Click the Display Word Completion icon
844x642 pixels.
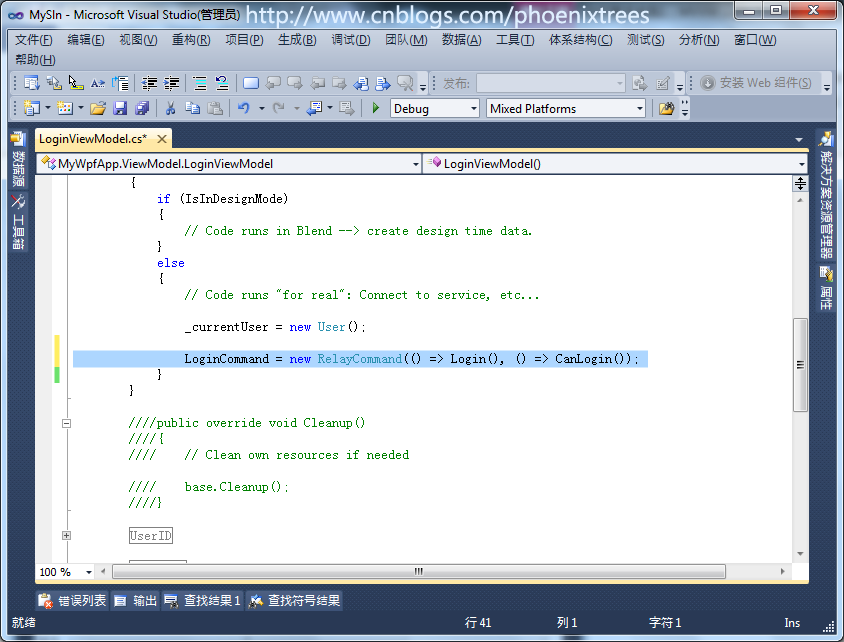98,83
